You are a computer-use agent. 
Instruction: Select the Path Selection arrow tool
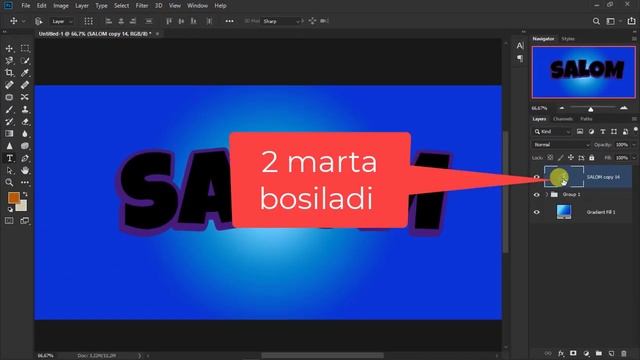[9, 170]
